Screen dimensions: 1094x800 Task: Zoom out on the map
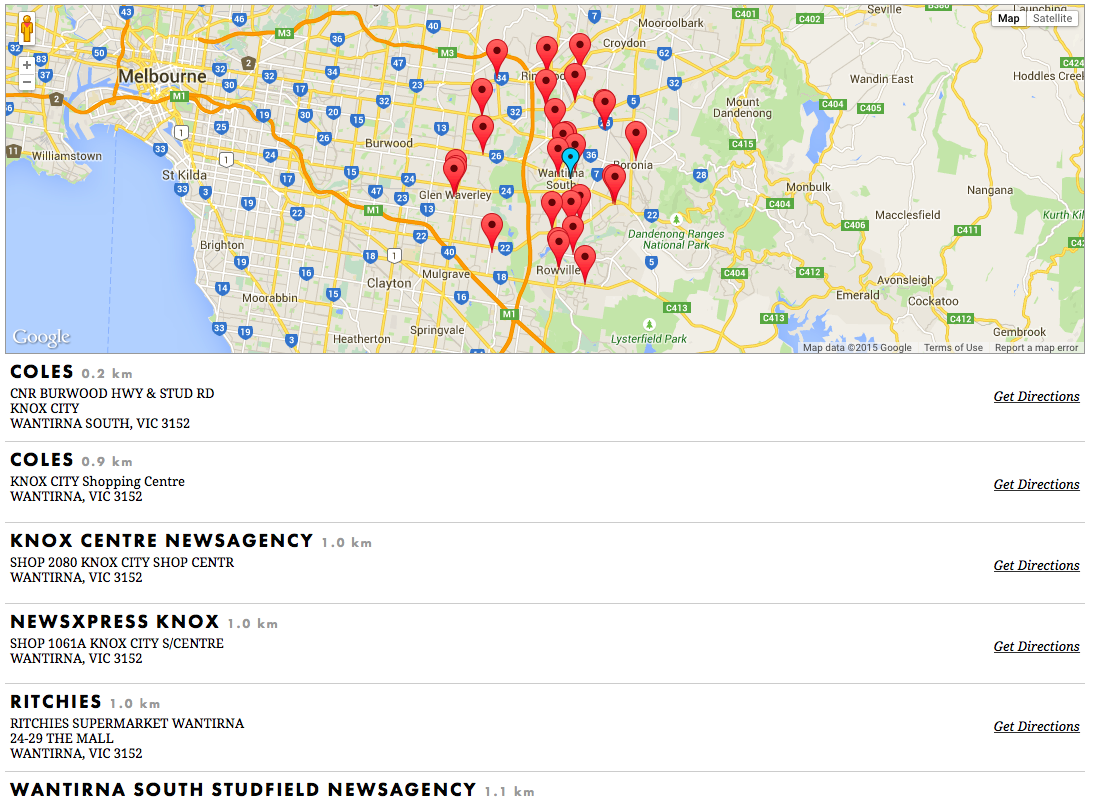tap(26, 82)
